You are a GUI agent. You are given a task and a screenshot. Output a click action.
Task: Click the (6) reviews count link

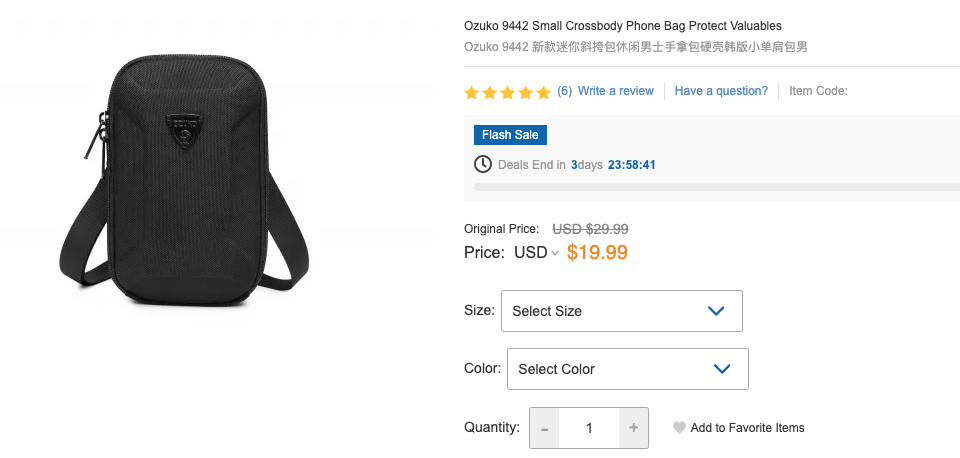[x=564, y=91]
